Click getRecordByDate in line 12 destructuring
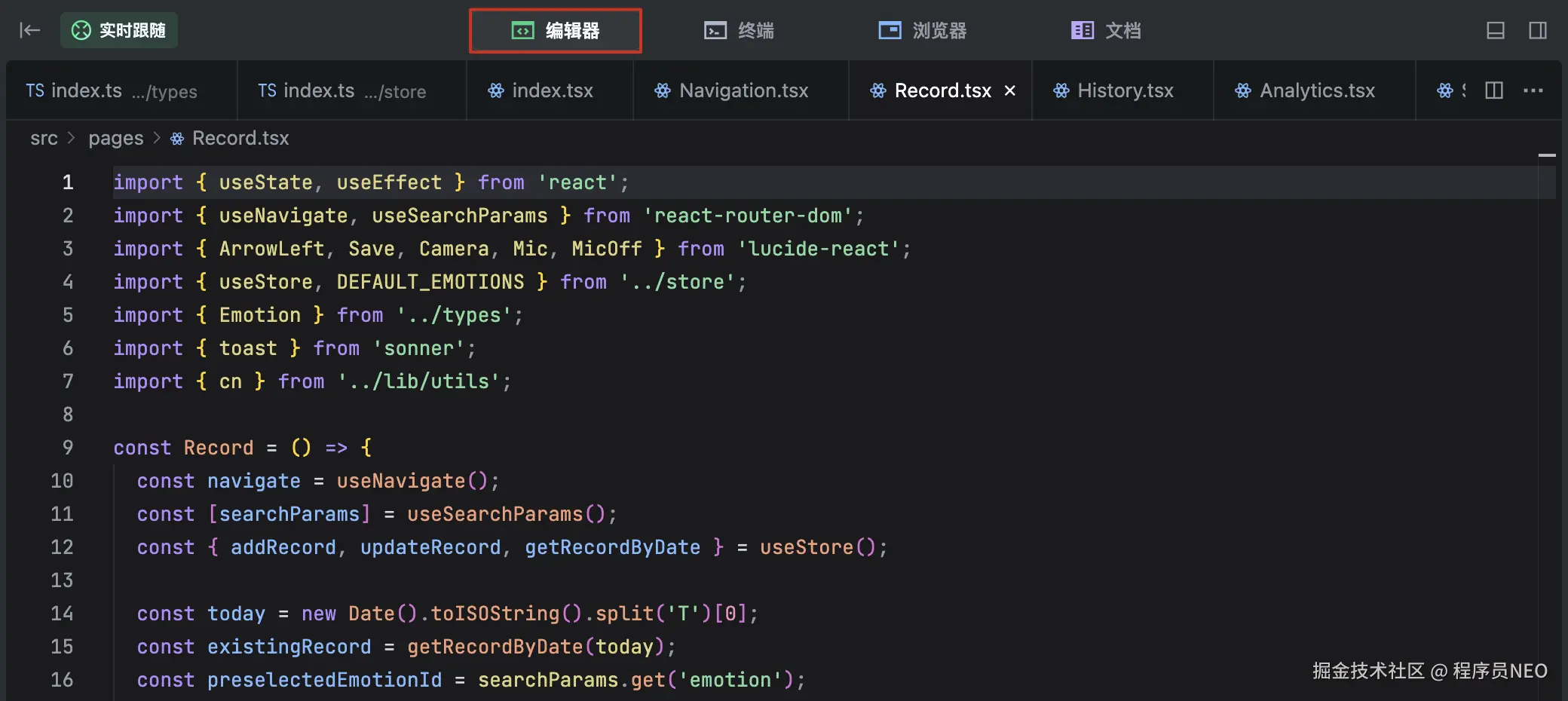Viewport: 1568px width, 701px height. click(x=613, y=547)
